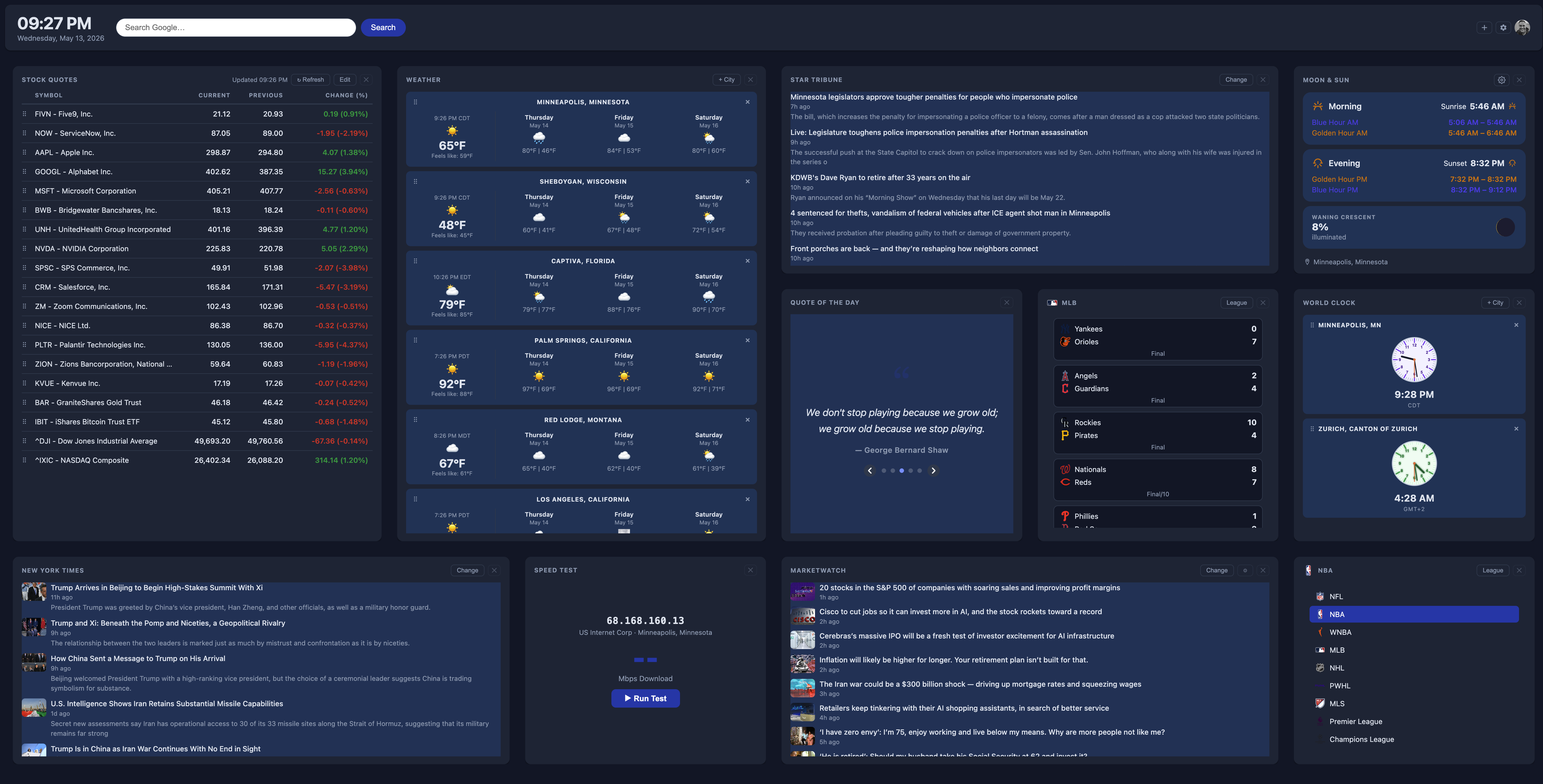Close the Stock Quotes widget
The width and height of the screenshot is (1543, 784).
366,80
